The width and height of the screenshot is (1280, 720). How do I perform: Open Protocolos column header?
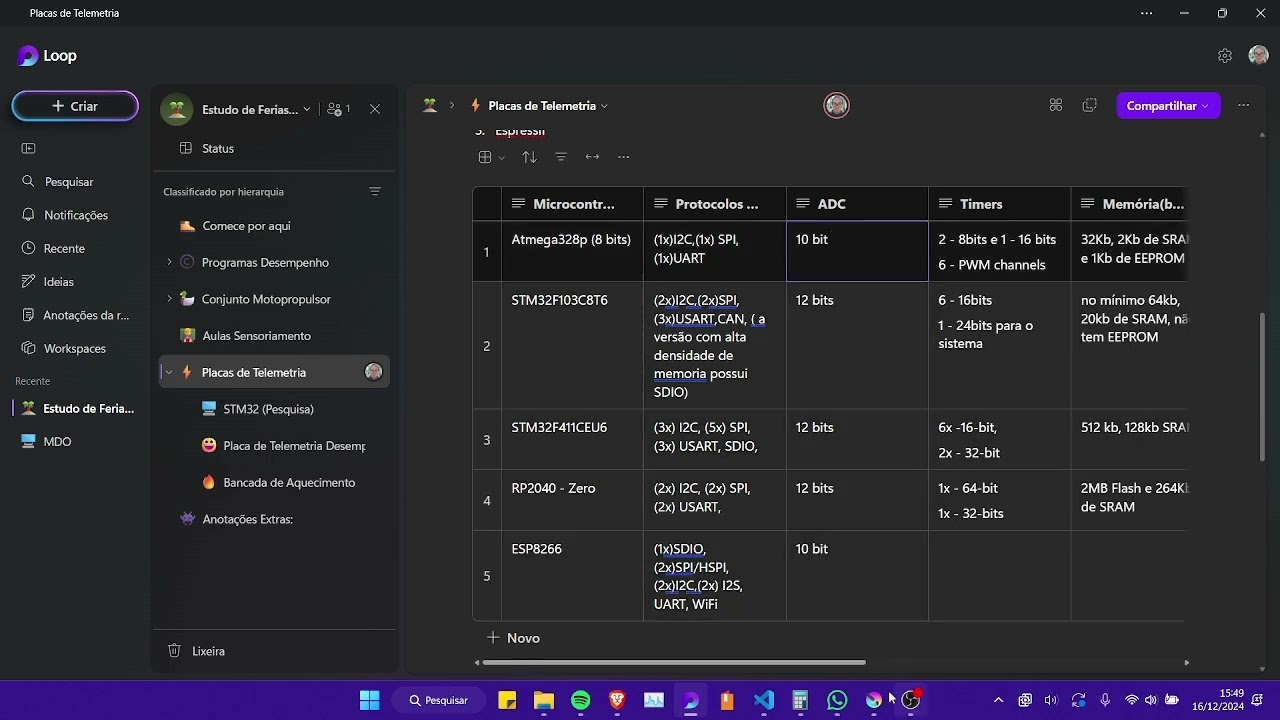[715, 204]
